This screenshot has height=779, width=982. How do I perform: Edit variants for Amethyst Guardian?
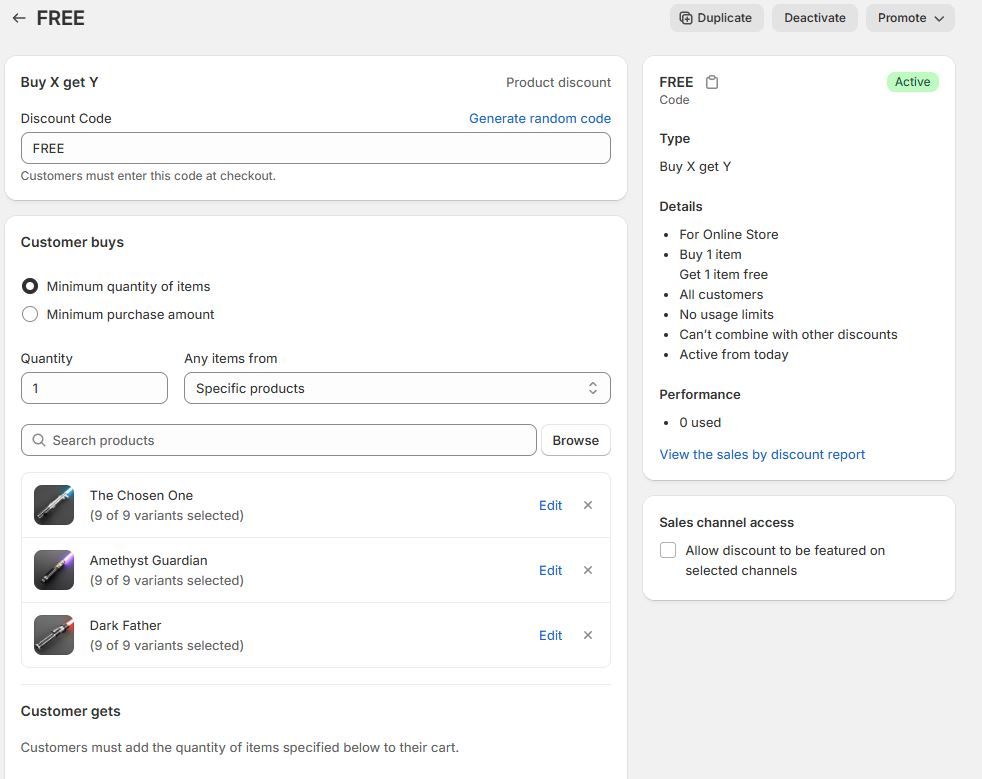550,570
